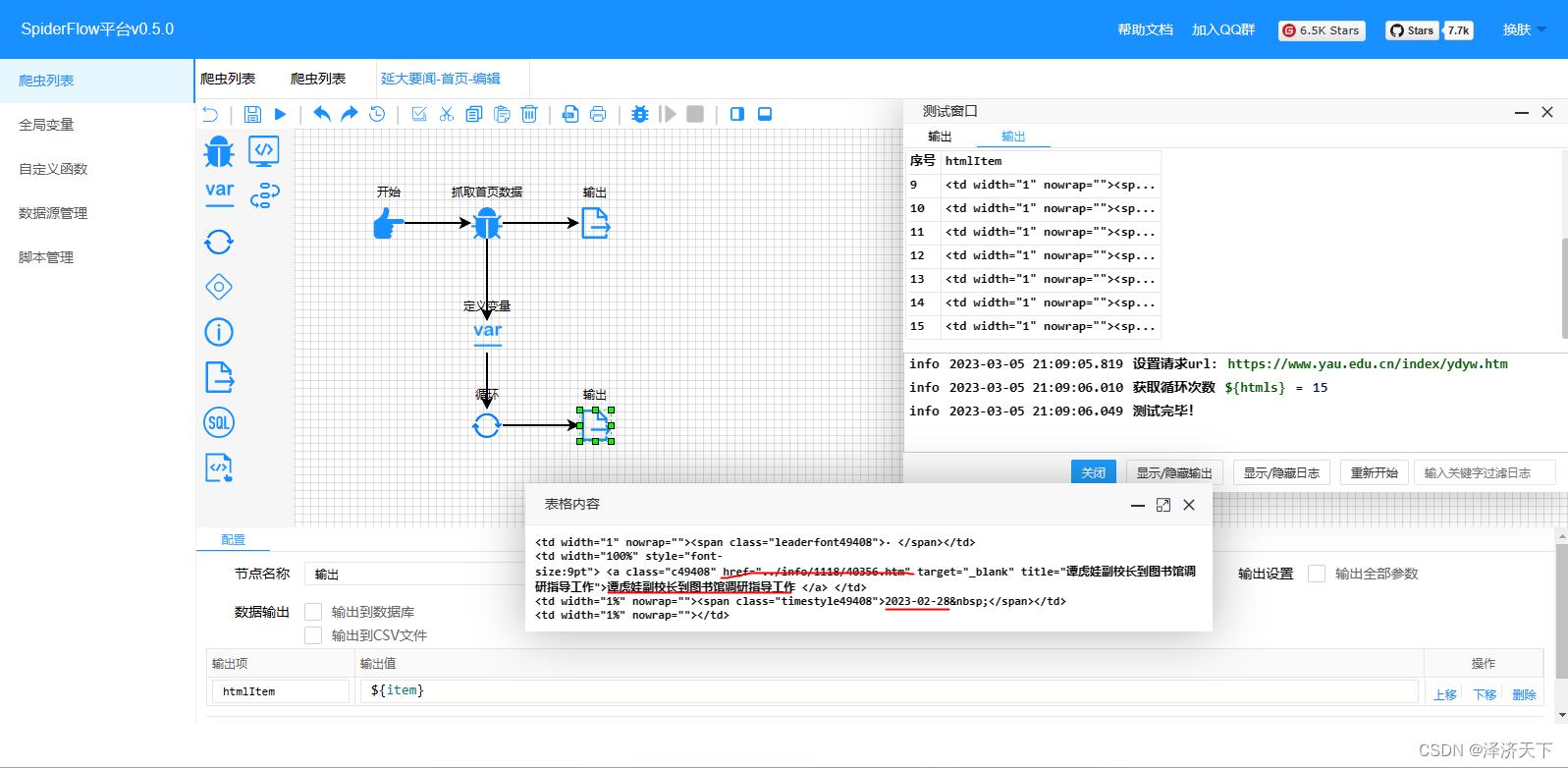This screenshot has height=768, width=1568.
Task: Enable 输出到数据库 checkbox
Action: (313, 612)
